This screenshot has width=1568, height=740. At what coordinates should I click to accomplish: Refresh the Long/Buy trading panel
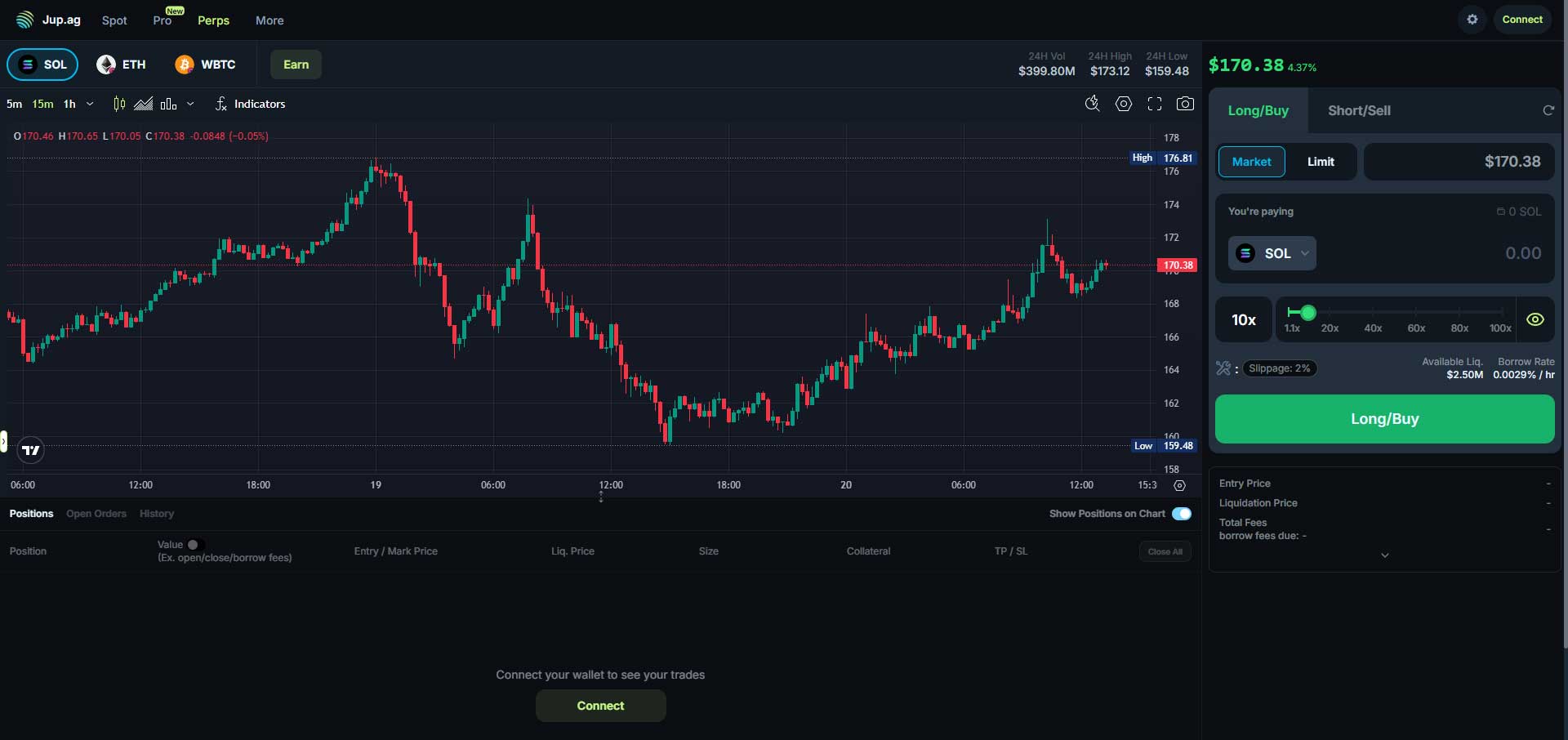(x=1548, y=109)
